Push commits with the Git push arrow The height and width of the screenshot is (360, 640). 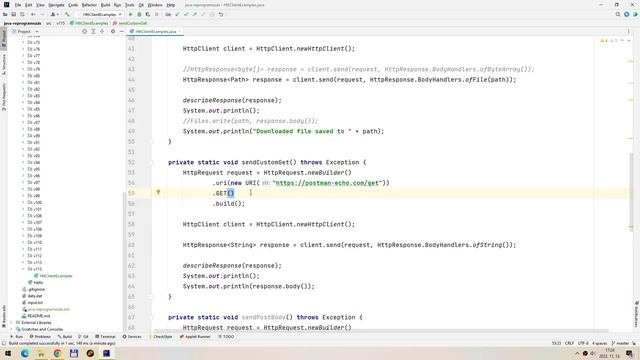(x=195, y=15)
